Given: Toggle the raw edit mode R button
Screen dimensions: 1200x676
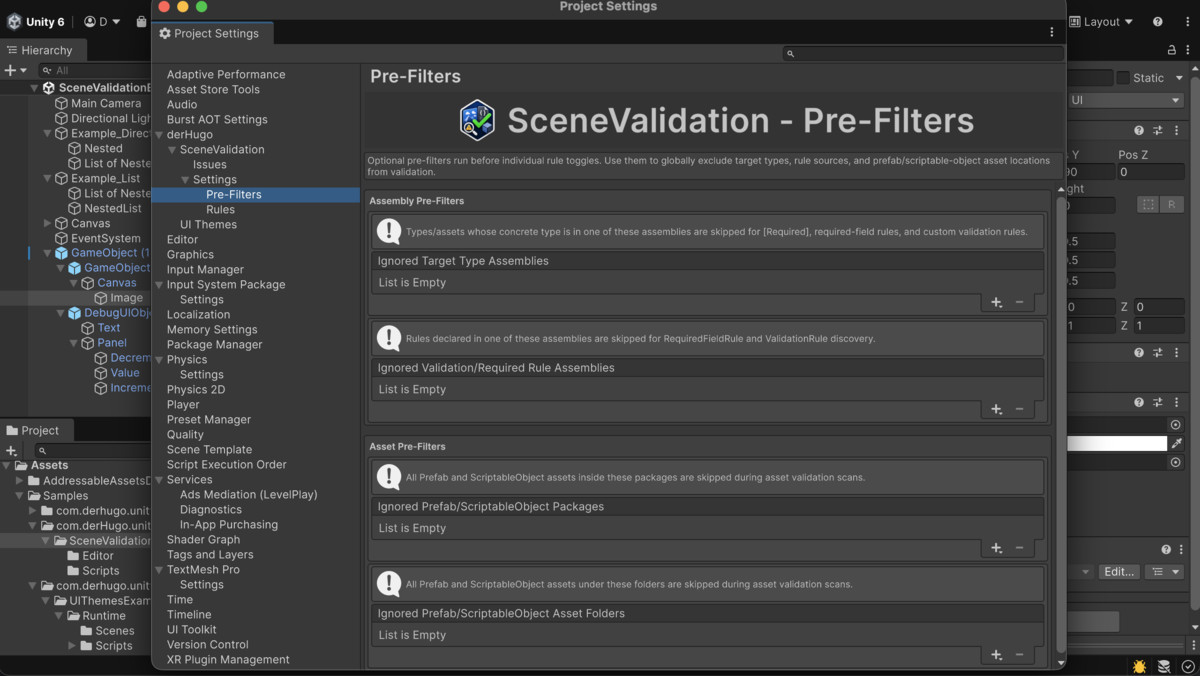Looking at the screenshot, I should (x=1172, y=204).
